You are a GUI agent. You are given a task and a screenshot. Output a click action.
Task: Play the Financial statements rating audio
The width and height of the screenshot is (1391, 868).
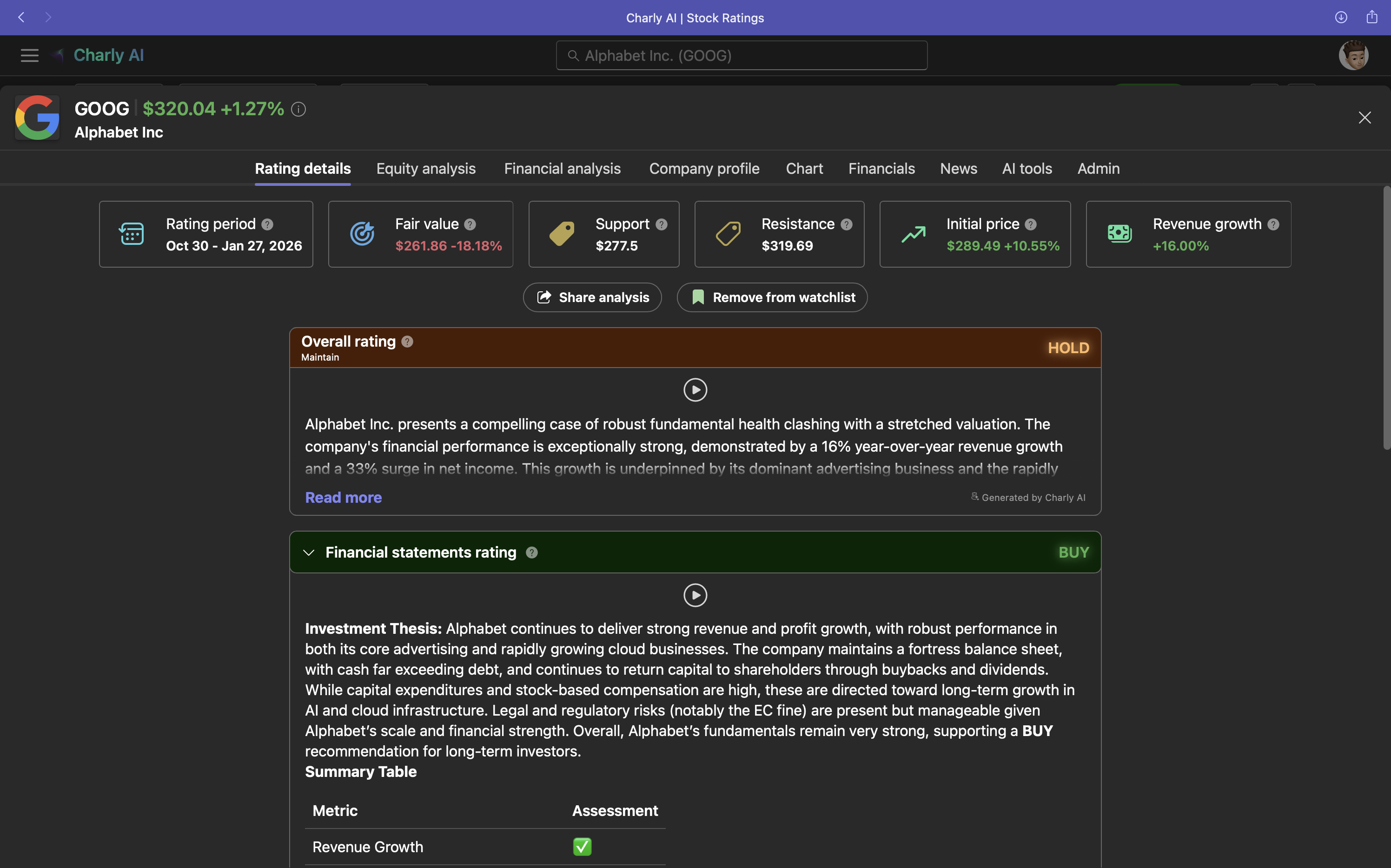tap(695, 595)
